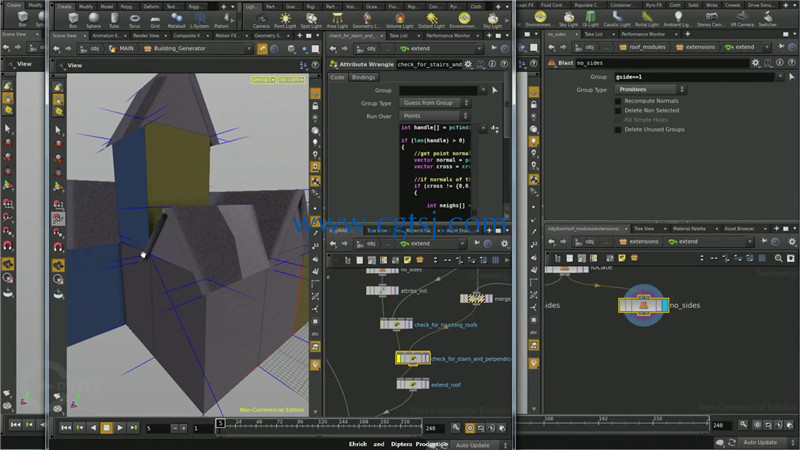Screen dimensions: 800x450
Task: Switch to Performance Monitor tab in right pane
Action: pyautogui.click(x=643, y=34)
